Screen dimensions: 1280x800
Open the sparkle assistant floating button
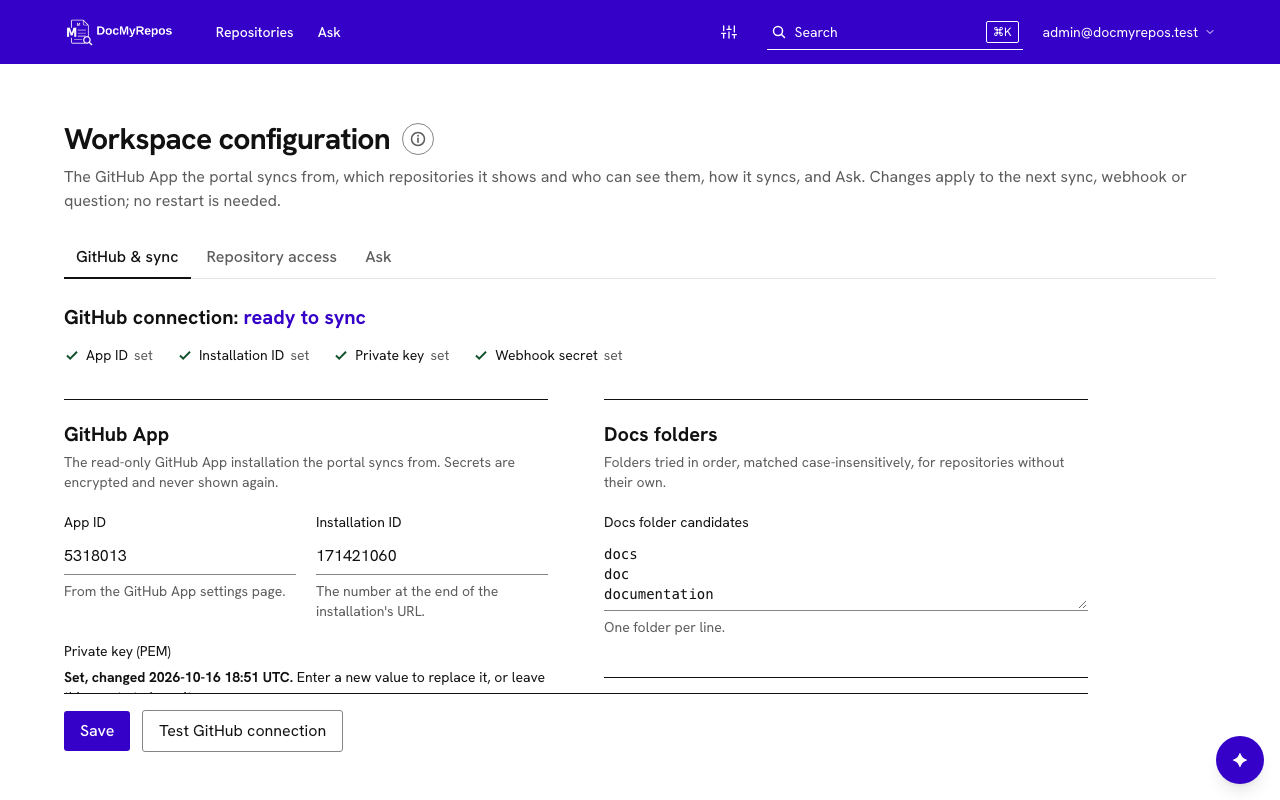tap(1240, 760)
